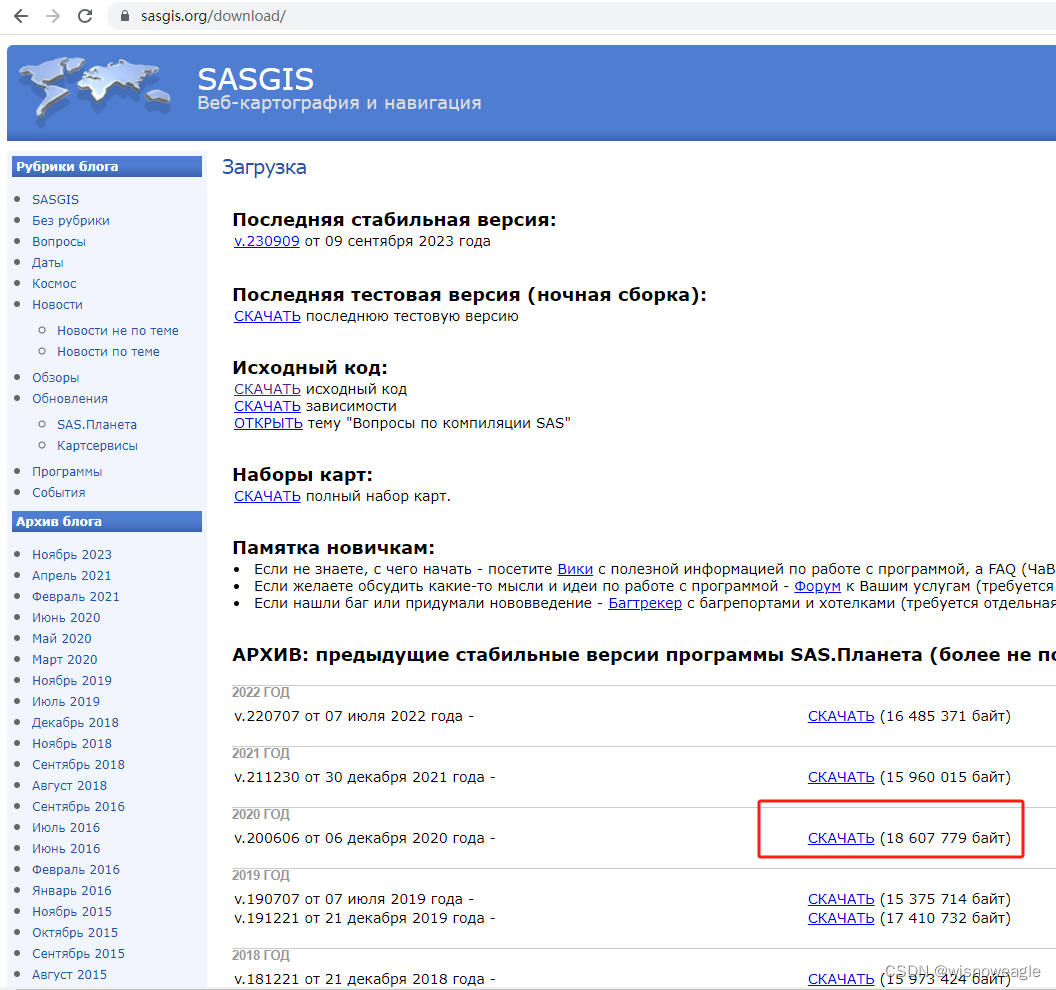Open the SAS compilation questions topic
Screen dimensions: 1056x990
pyautogui.click(x=268, y=423)
